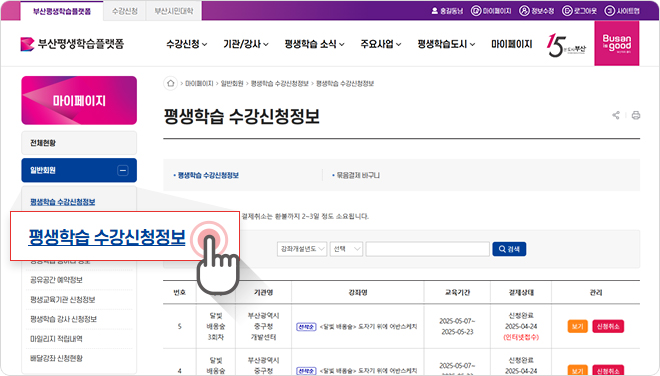This screenshot has height=376, width=660.
Task: Click the 평생학습 수강신청정보 sidebar link
Action: (x=62, y=202)
